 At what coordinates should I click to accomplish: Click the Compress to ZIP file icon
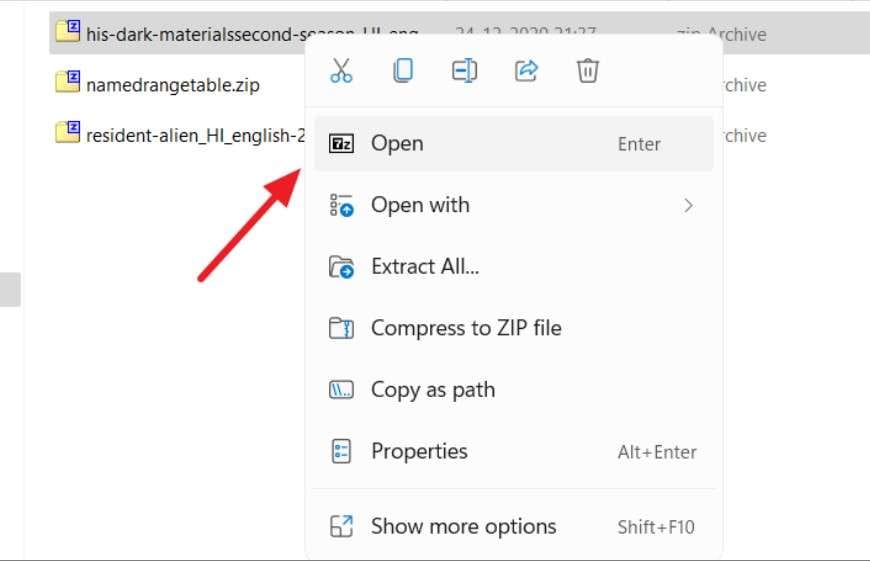[341, 329]
